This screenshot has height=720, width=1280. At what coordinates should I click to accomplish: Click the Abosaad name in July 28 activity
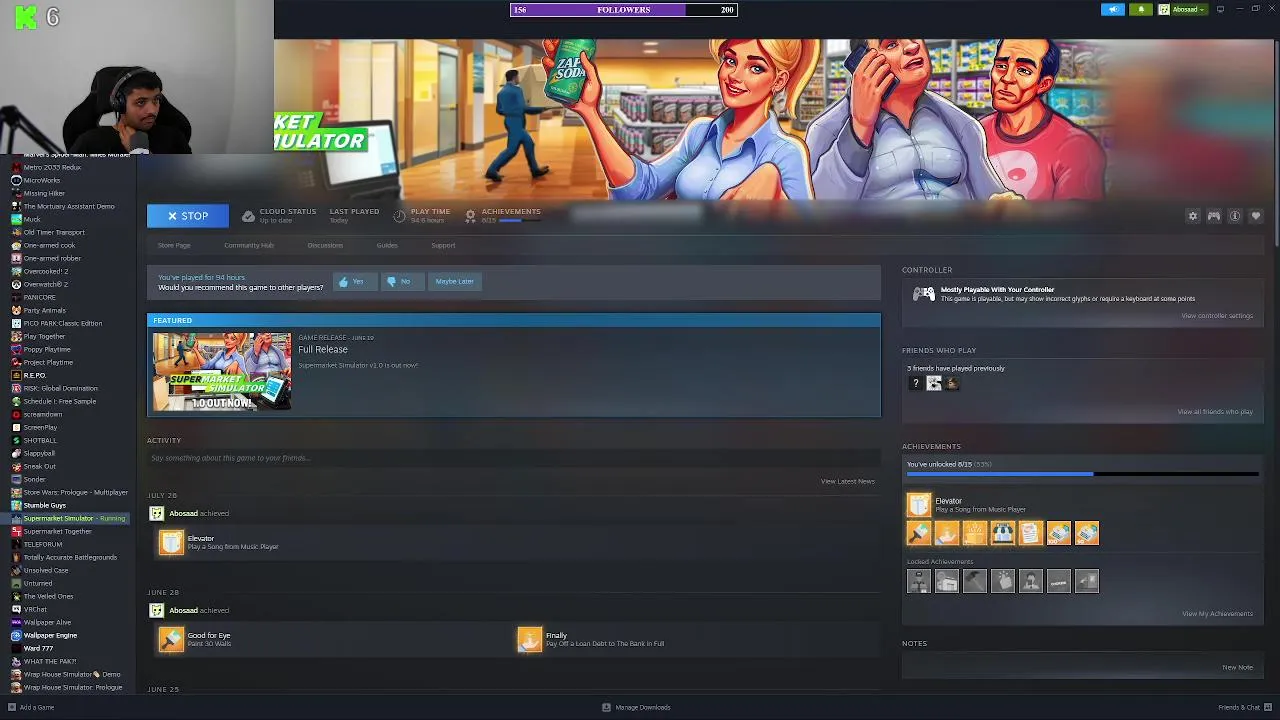(x=183, y=513)
